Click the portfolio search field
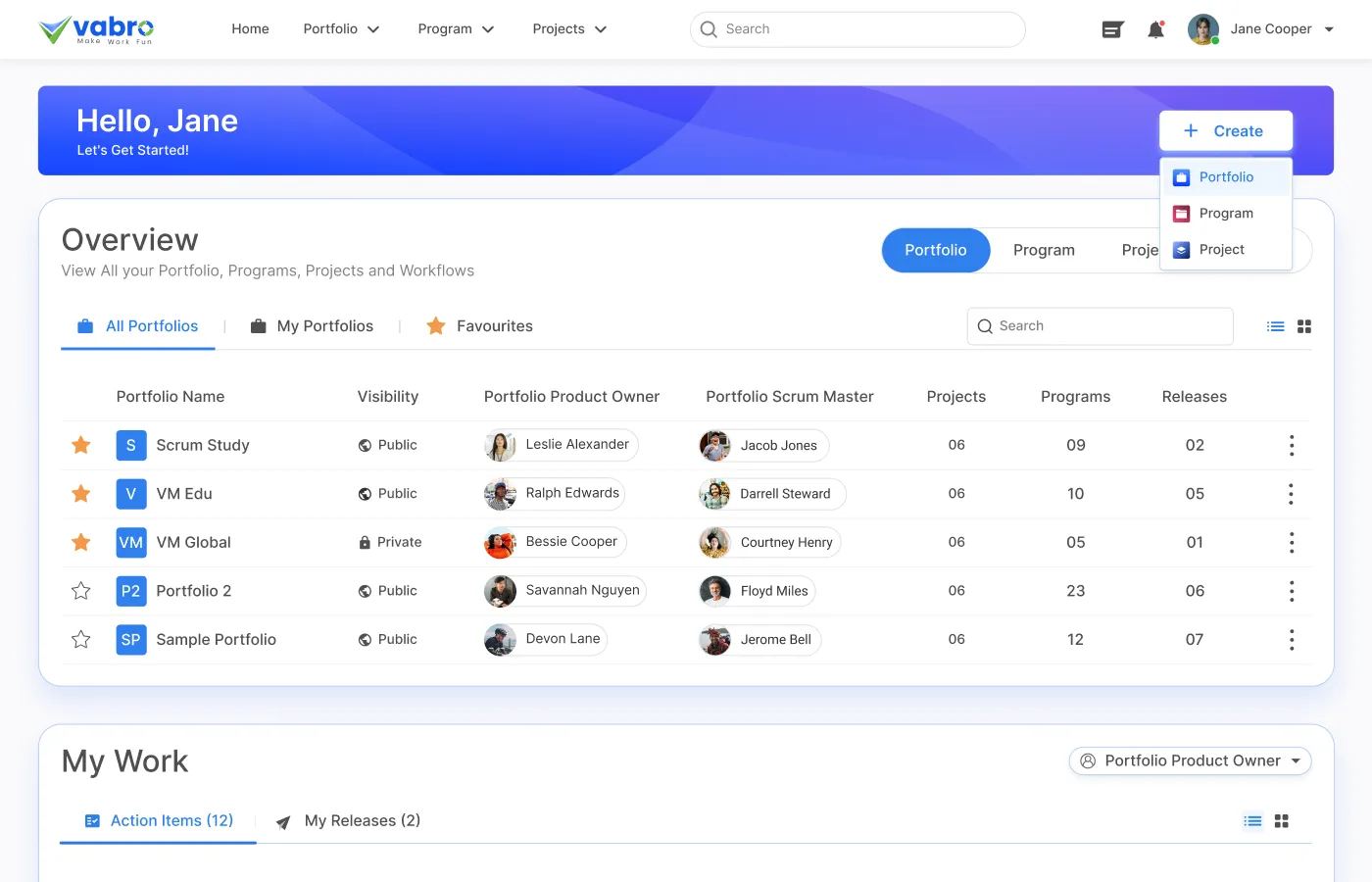1372x882 pixels. [1099, 325]
